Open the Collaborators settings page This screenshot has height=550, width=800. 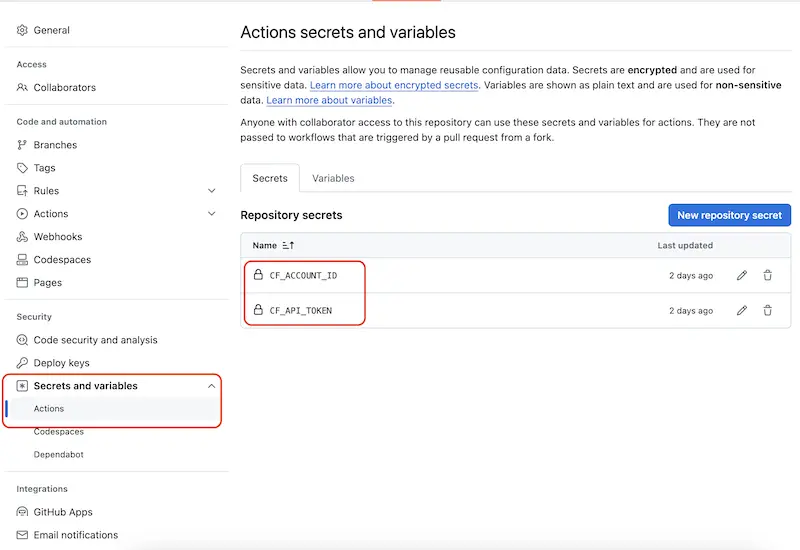(x=65, y=87)
